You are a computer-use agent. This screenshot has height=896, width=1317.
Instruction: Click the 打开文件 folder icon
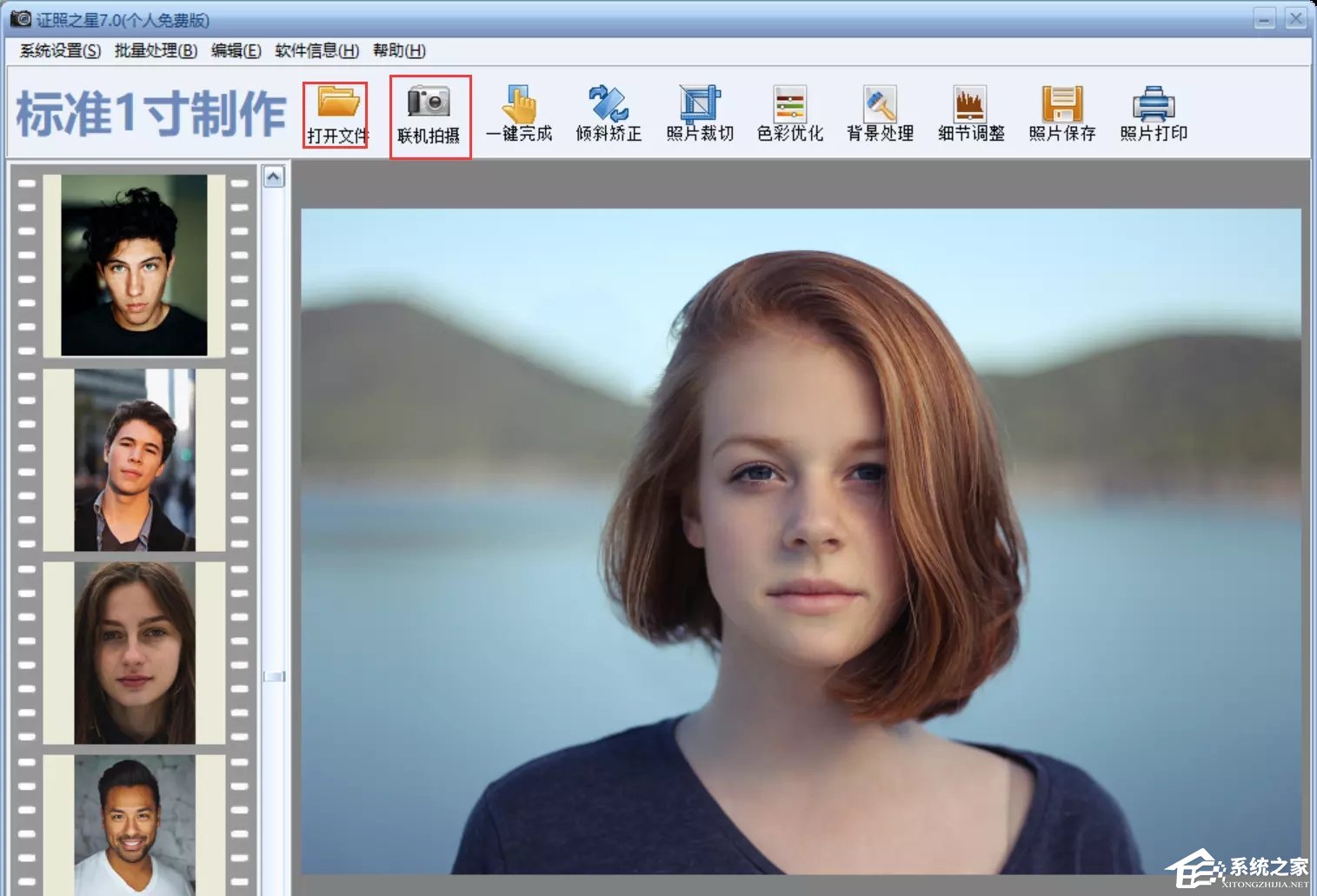337,104
